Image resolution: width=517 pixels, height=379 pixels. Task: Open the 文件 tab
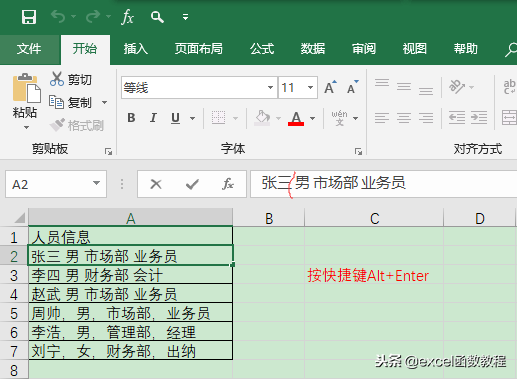(29, 49)
